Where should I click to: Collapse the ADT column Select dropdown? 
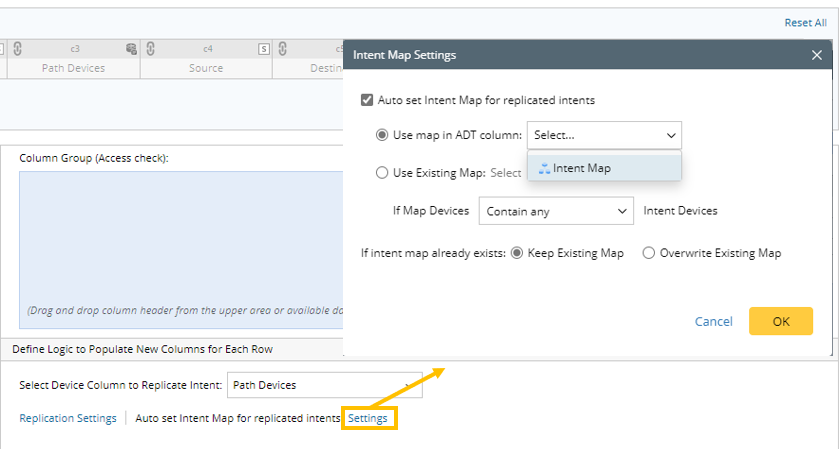(x=670, y=135)
